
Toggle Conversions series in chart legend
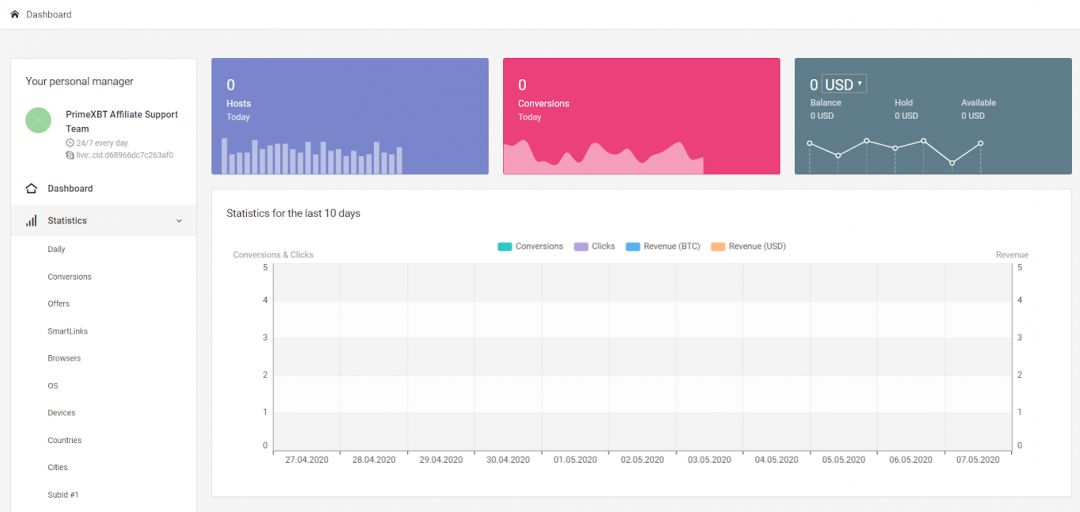coord(531,246)
